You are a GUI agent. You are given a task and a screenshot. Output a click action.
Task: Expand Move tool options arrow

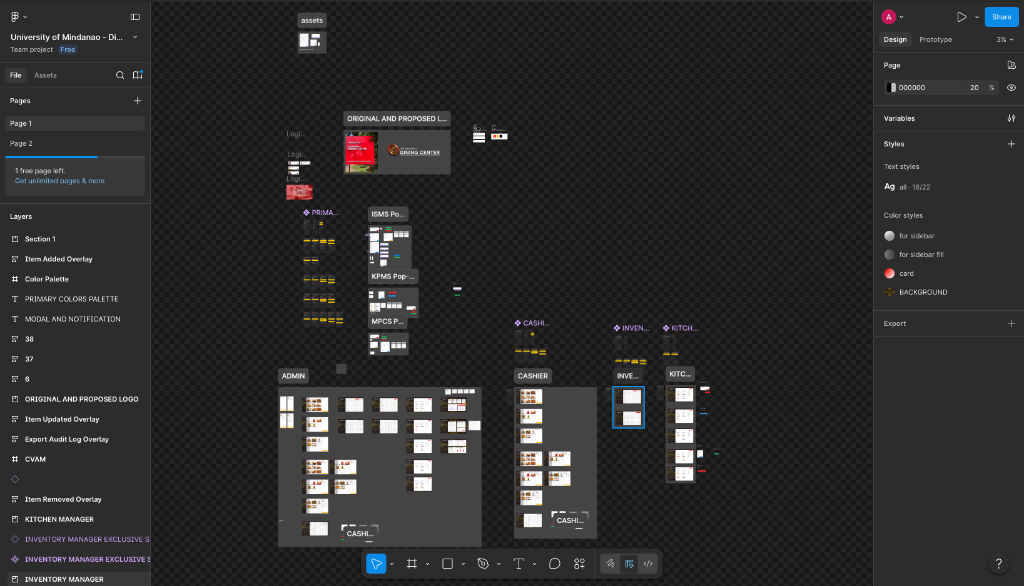tap(392, 564)
